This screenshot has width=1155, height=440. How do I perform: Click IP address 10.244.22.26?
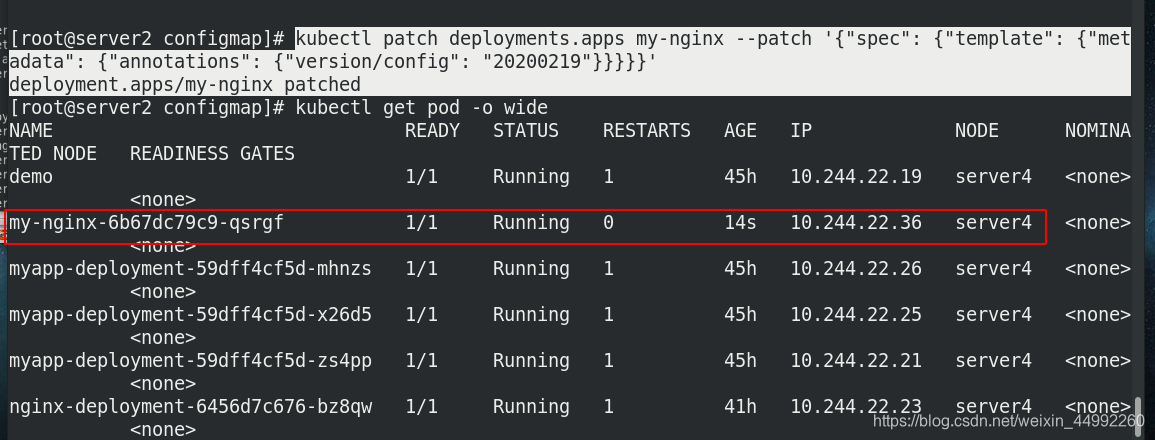click(x=856, y=269)
